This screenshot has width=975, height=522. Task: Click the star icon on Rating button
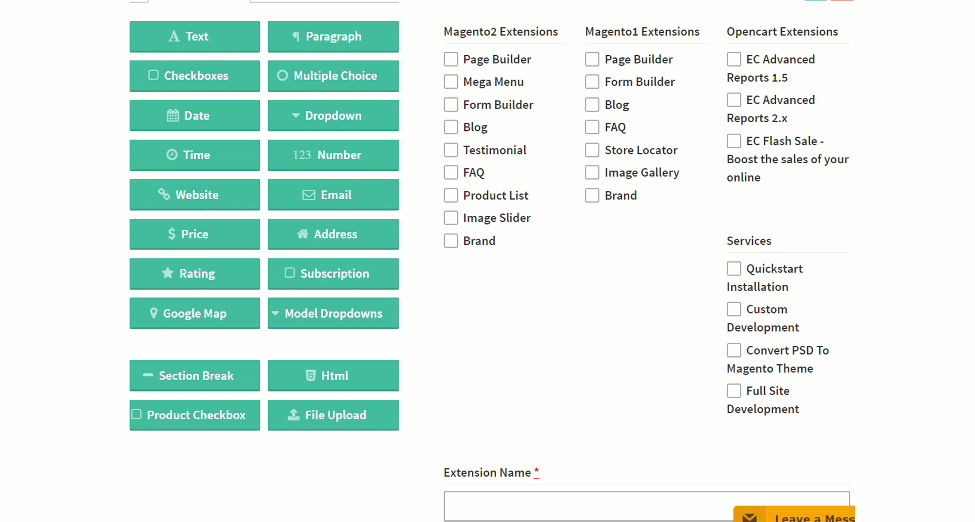pos(168,273)
